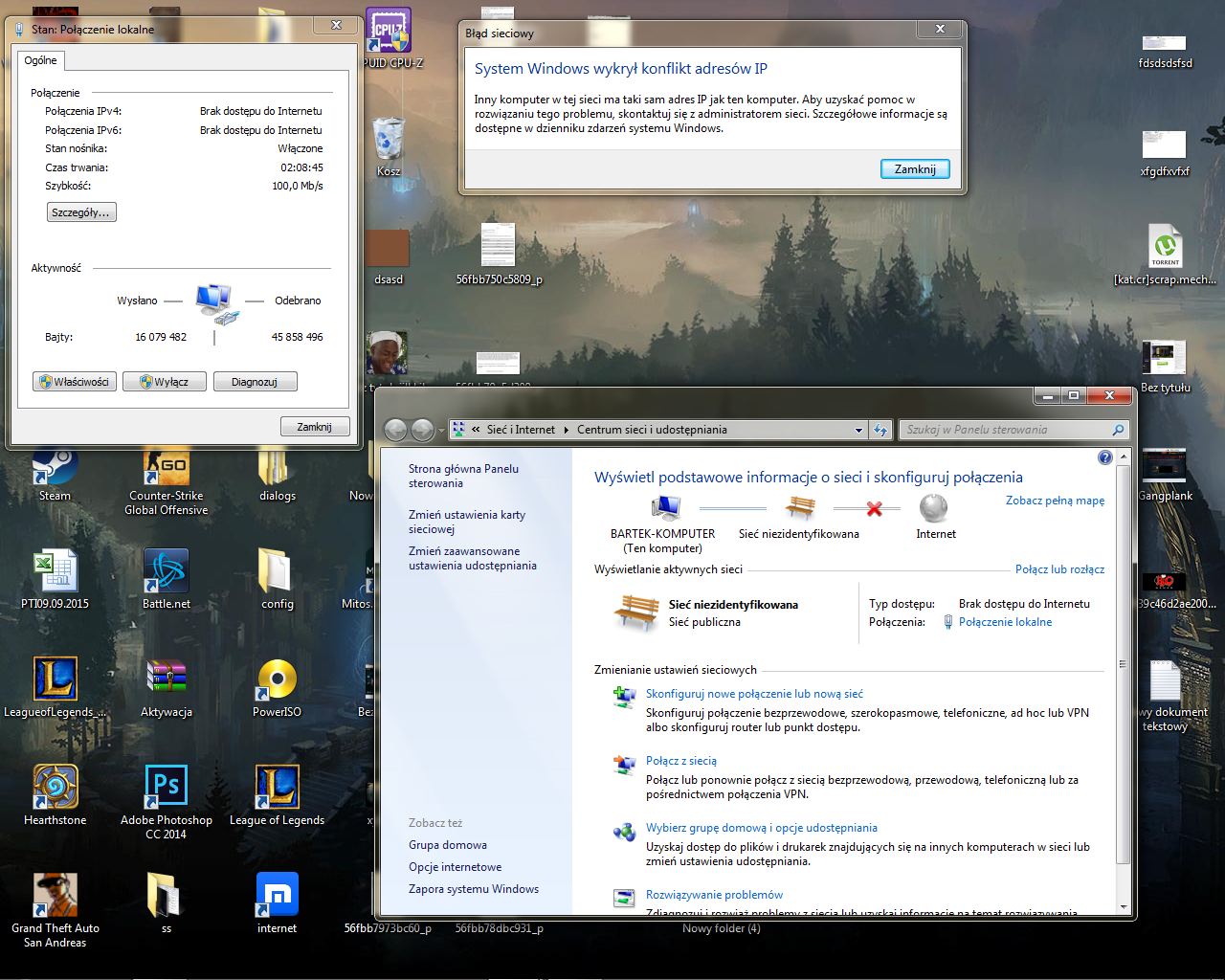Viewport: 1225px width, 980px height.
Task: Click Centrum sieci i udostępniania breadcrumb
Action: [x=652, y=430]
